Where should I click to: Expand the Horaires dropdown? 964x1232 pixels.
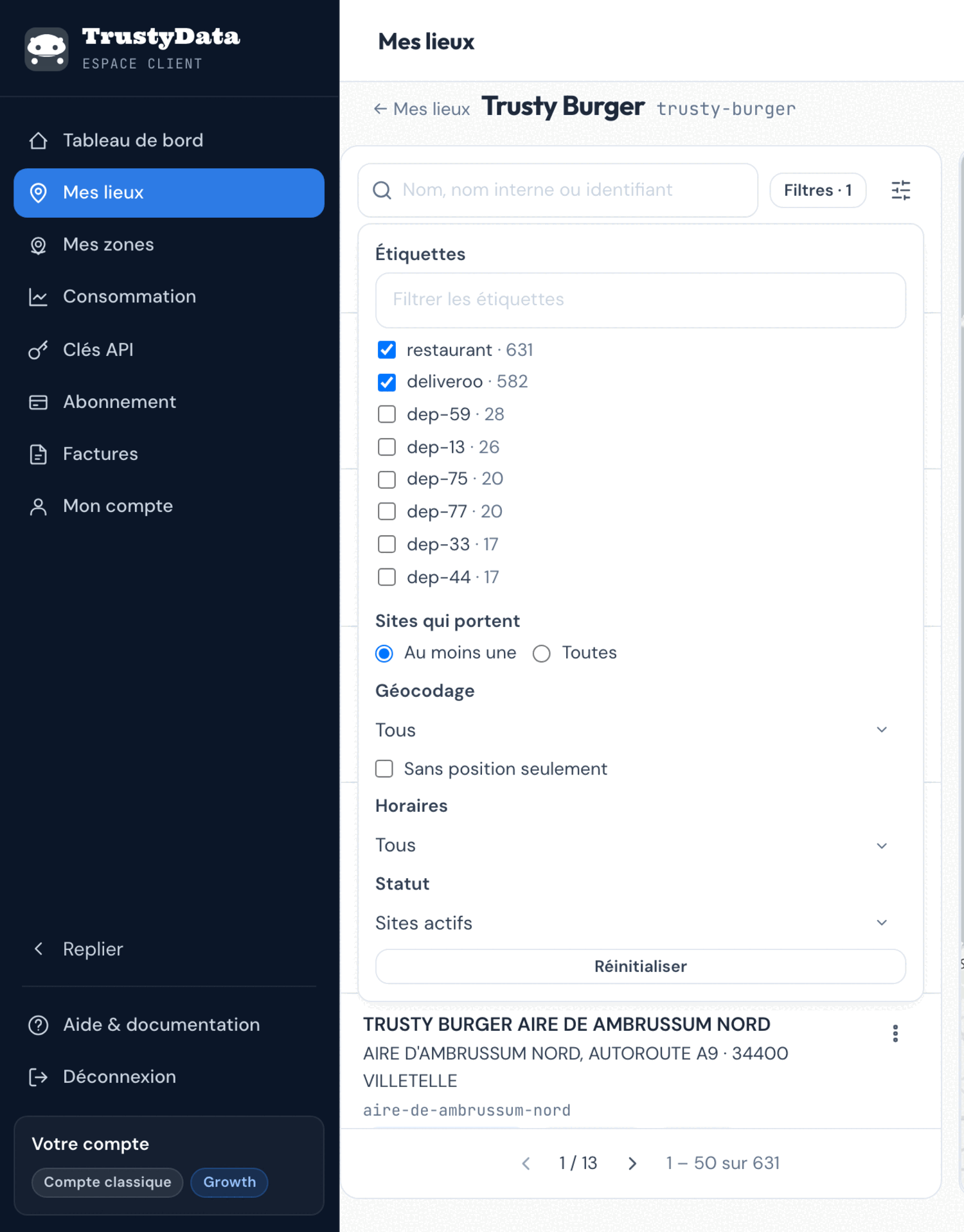click(x=634, y=845)
